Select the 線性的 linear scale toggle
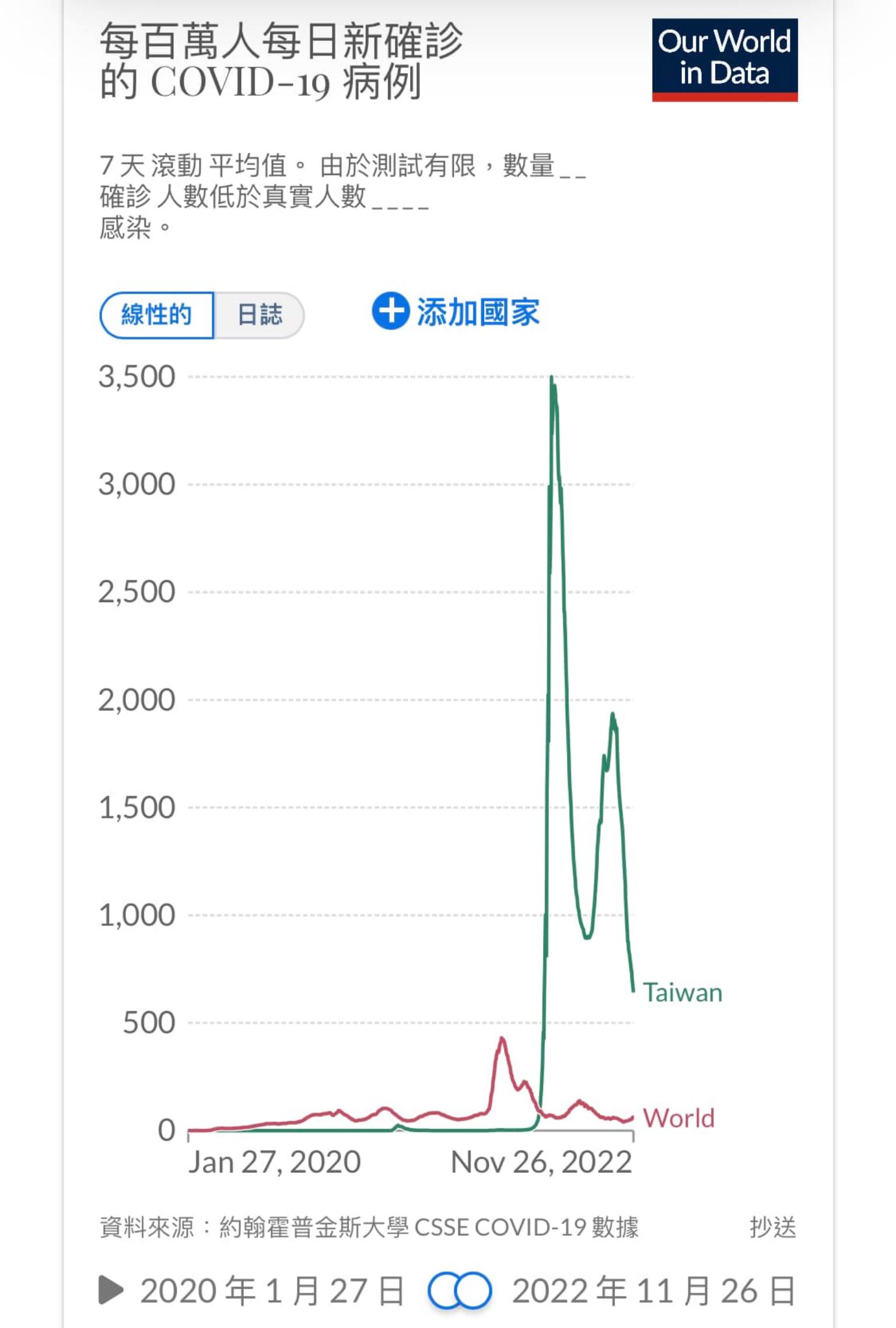This screenshot has width=896, height=1328. click(156, 315)
